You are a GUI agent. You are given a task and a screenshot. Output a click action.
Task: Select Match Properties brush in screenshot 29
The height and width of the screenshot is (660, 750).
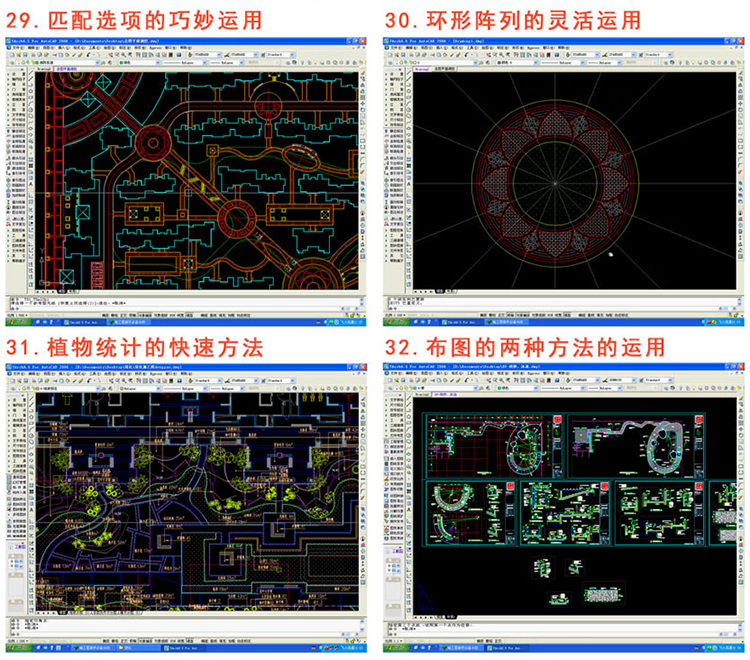tap(74, 55)
